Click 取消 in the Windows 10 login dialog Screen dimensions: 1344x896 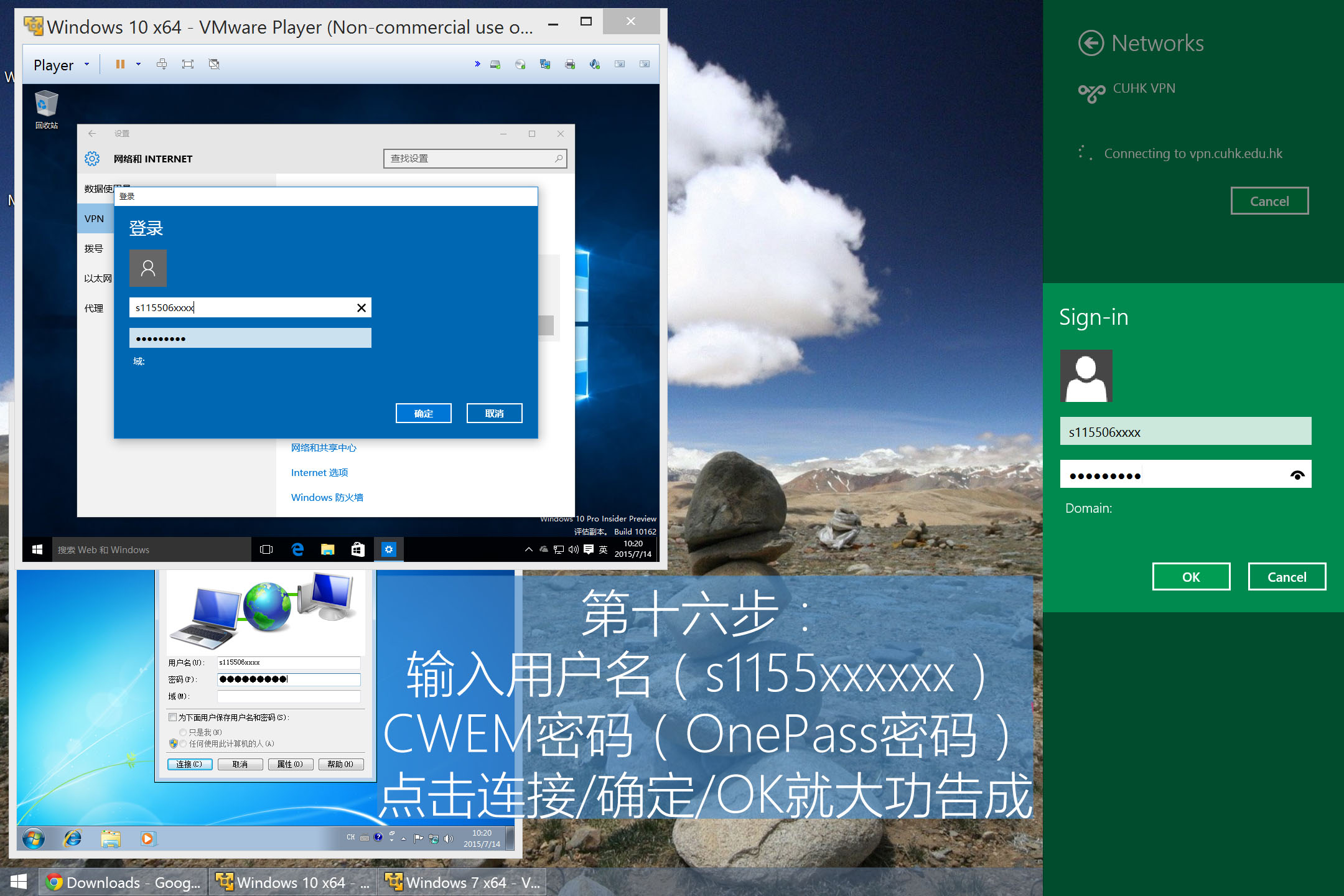tap(495, 413)
